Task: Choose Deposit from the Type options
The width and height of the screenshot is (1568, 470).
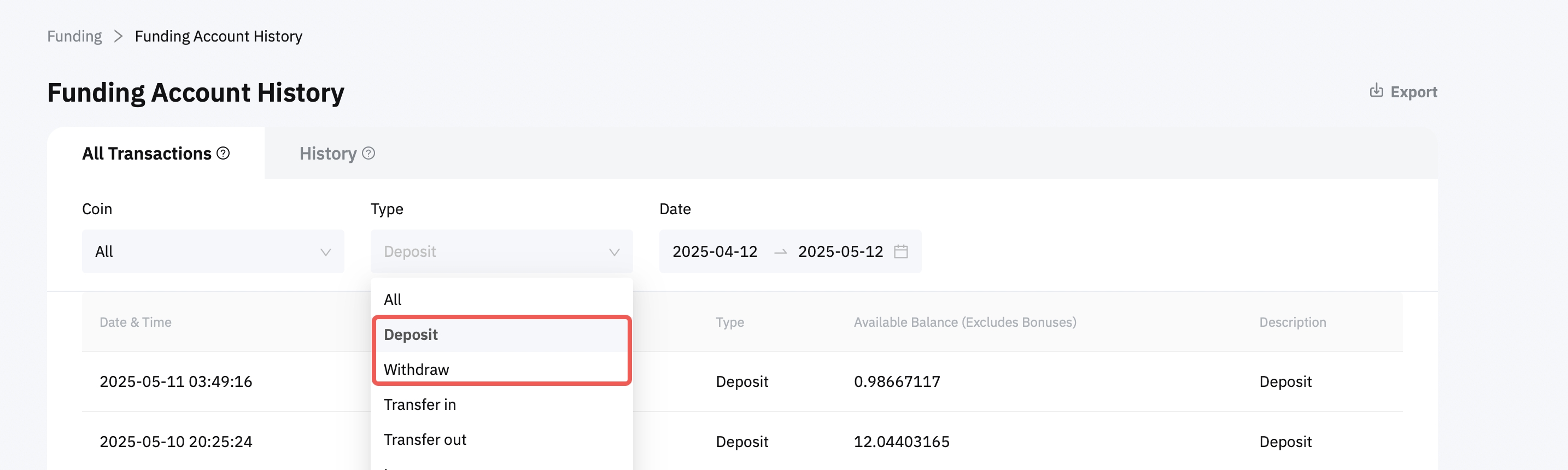Action: pos(411,335)
